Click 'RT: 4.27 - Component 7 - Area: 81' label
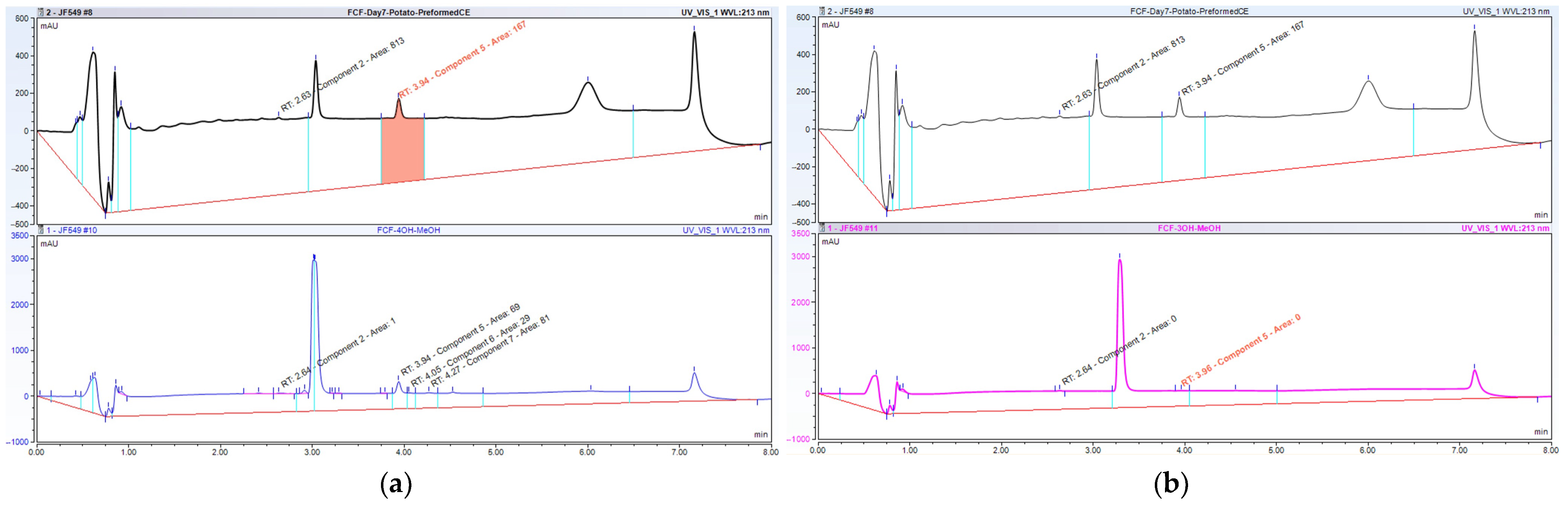 tap(490, 350)
